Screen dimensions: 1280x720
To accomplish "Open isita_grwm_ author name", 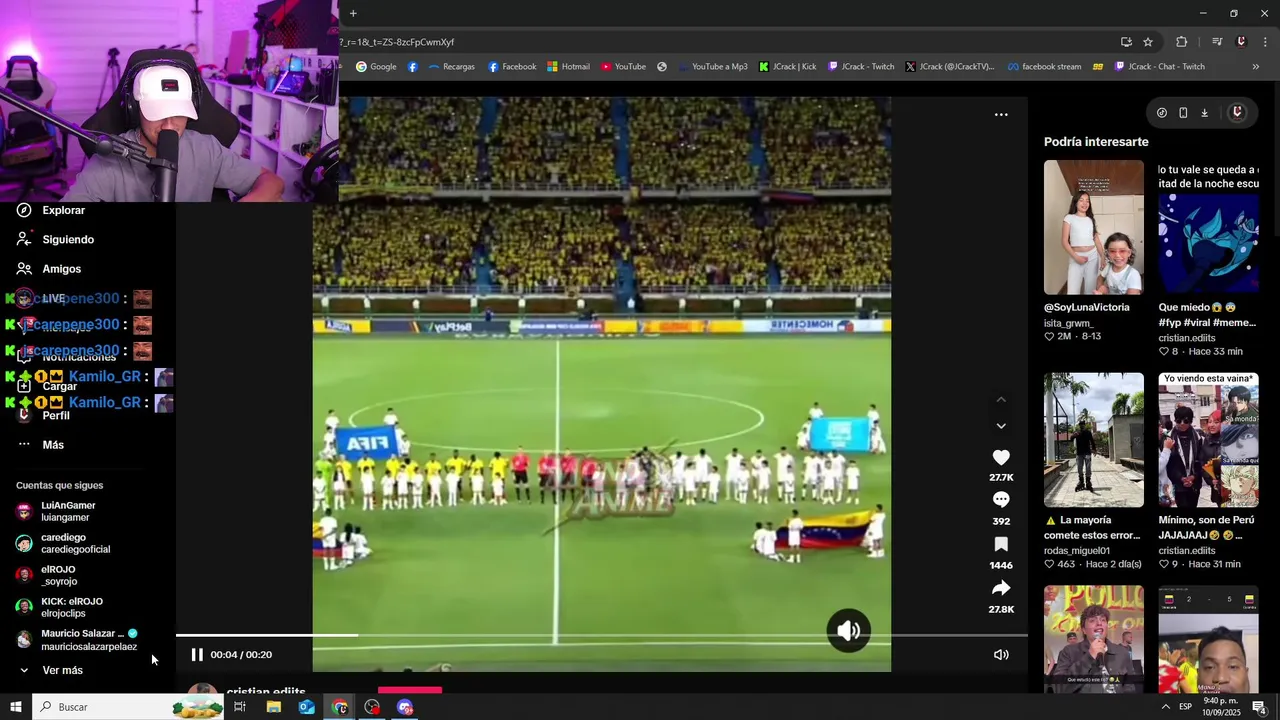I will tap(1069, 324).
